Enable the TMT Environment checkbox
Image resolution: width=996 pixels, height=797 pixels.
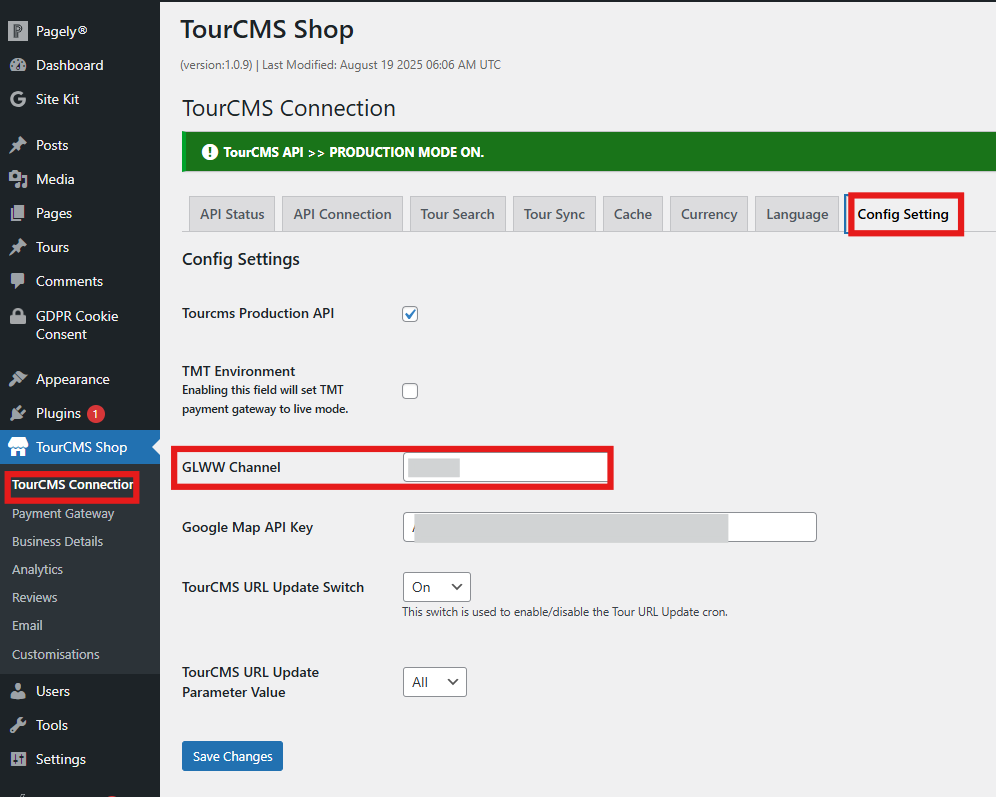pyautogui.click(x=410, y=391)
